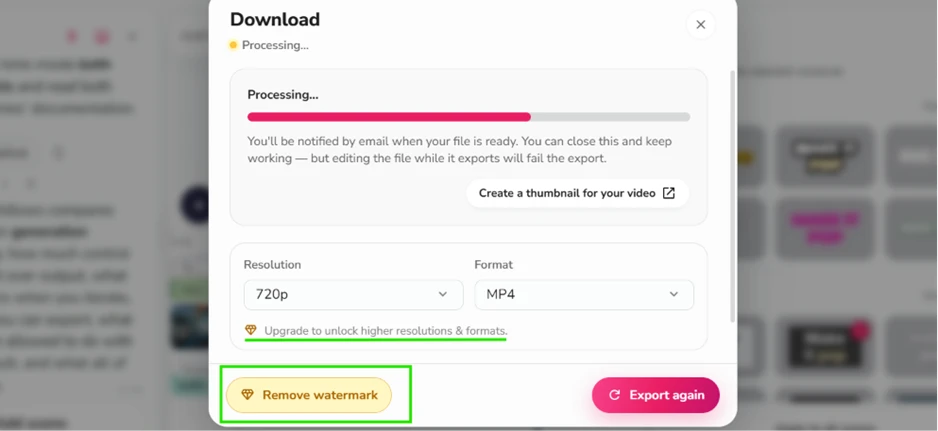Click the diamond icon beside the Upgrade text
Screen dimensions: 938x431
coord(251,330)
